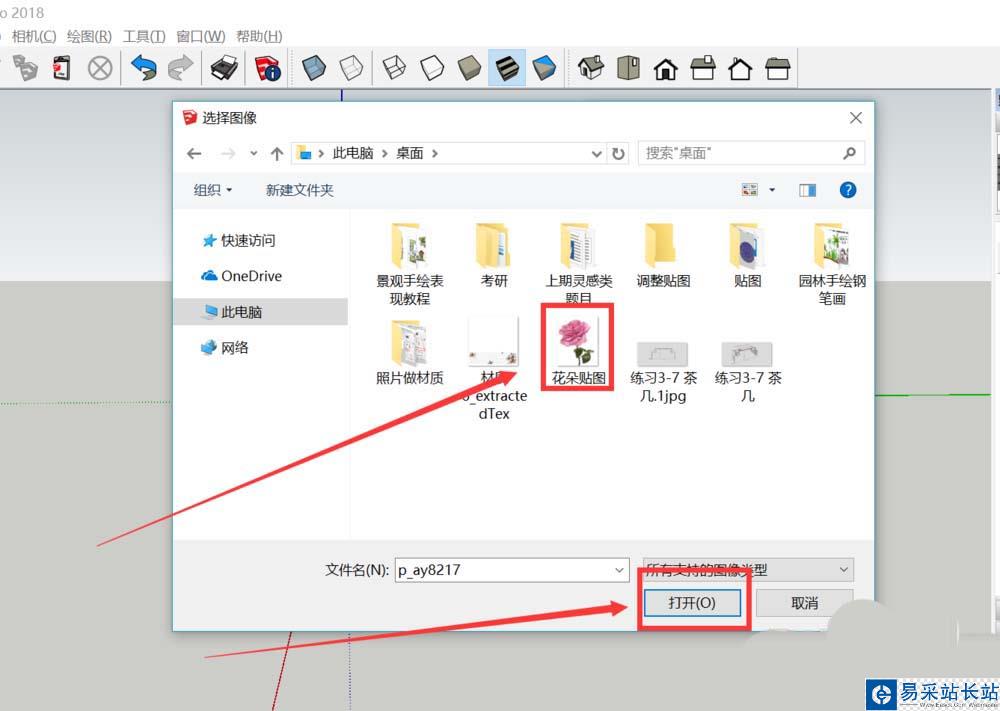The height and width of the screenshot is (711, 1000).
Task: Open recent locations dropdown arrow
Action: point(254,154)
